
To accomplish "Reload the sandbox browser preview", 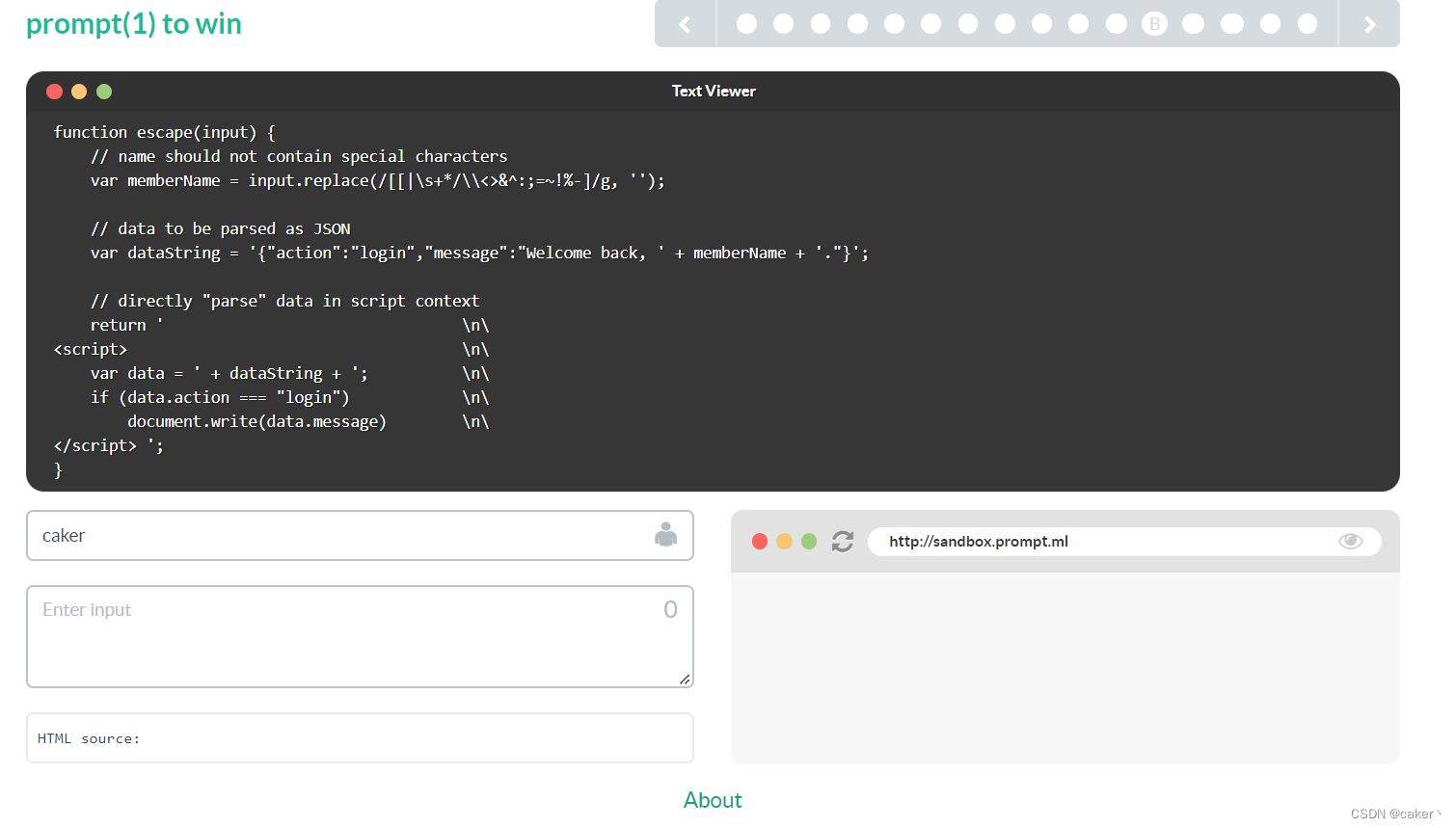I will (843, 542).
